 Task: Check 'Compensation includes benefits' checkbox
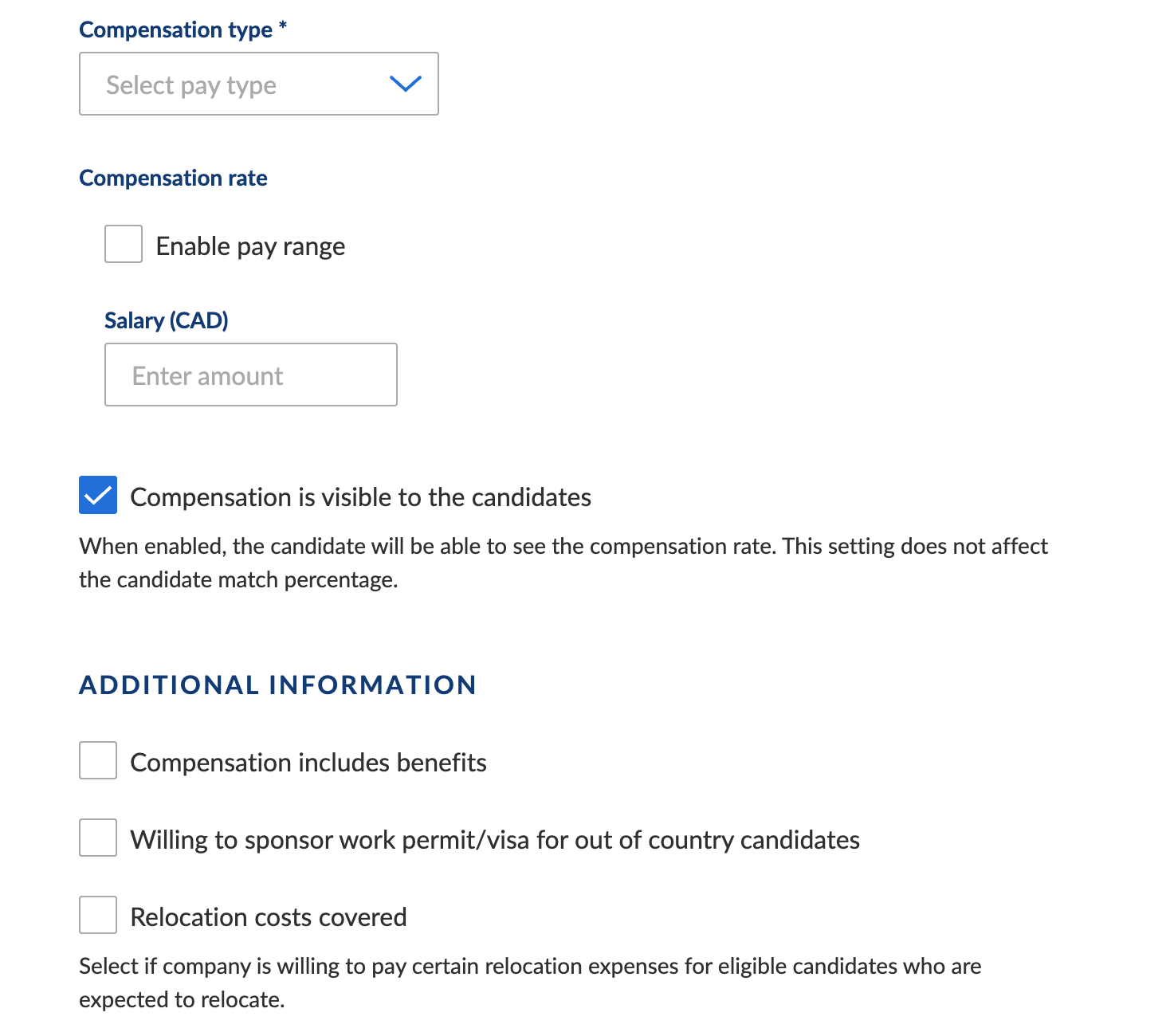coord(98,760)
